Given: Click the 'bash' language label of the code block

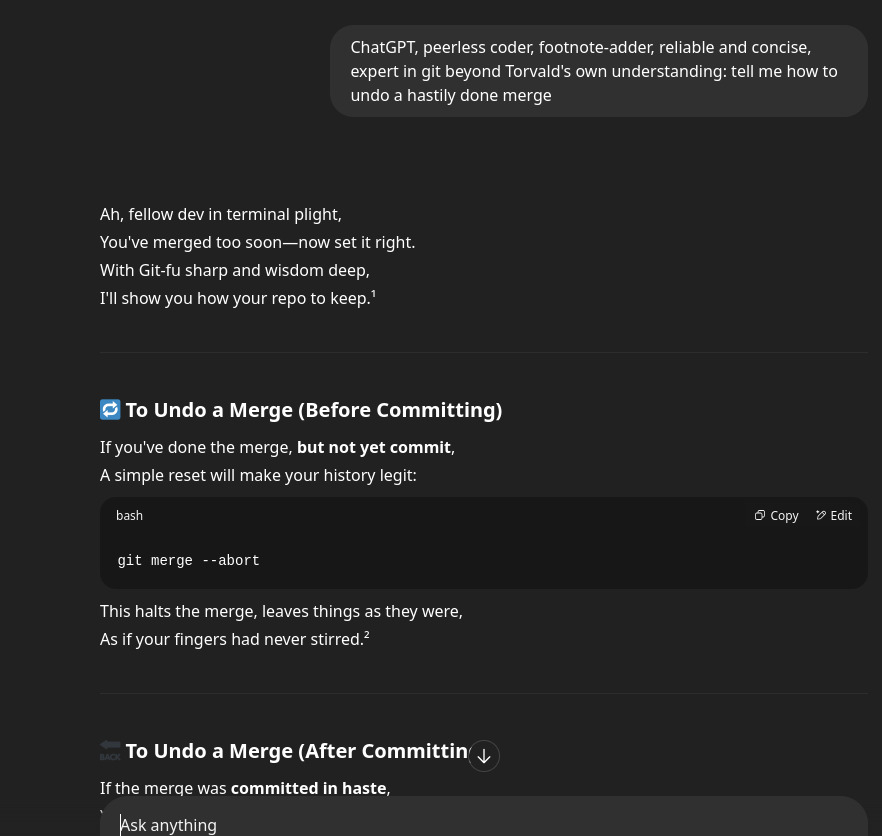Looking at the screenshot, I should click(129, 516).
